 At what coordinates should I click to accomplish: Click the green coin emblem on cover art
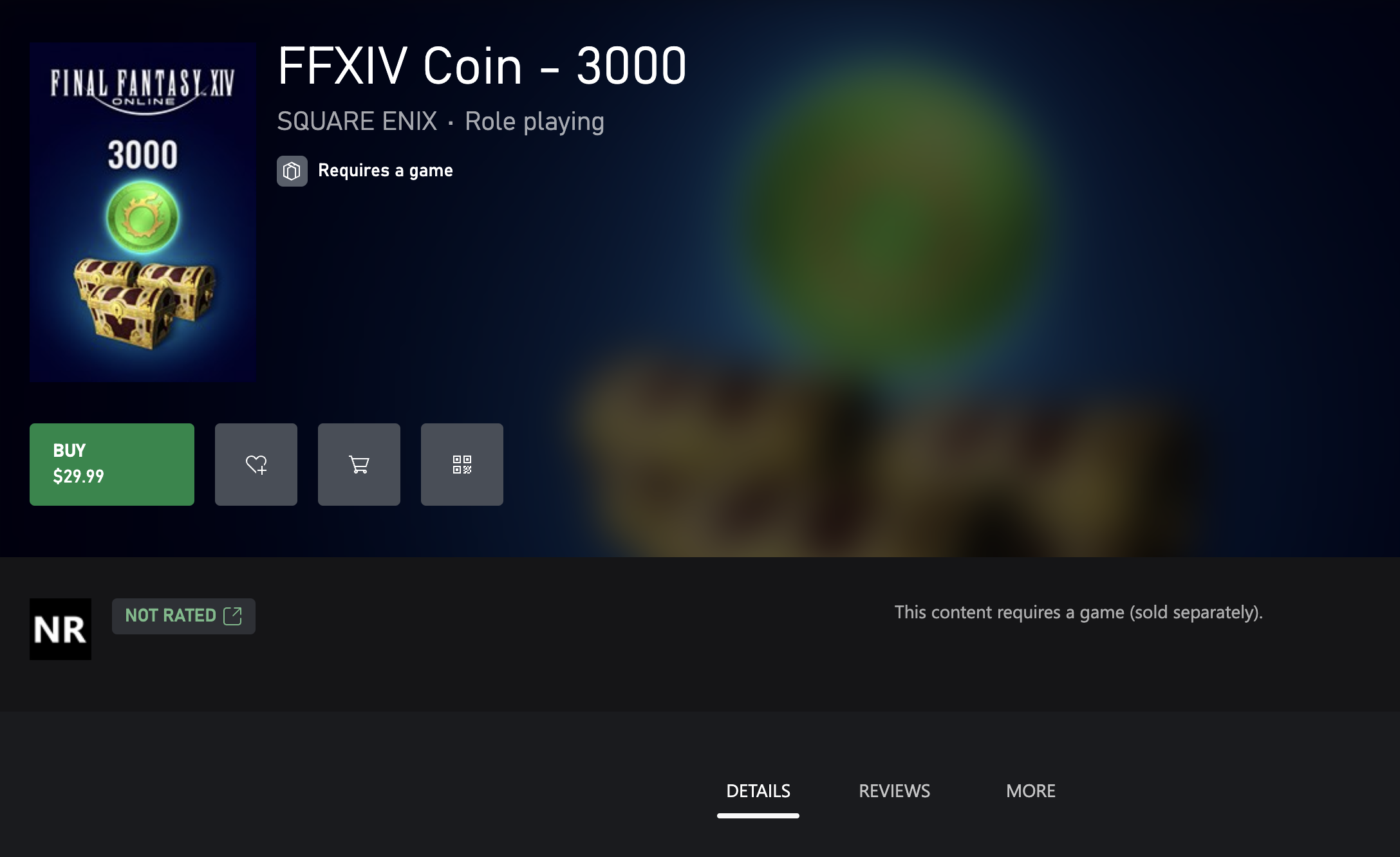[143, 217]
